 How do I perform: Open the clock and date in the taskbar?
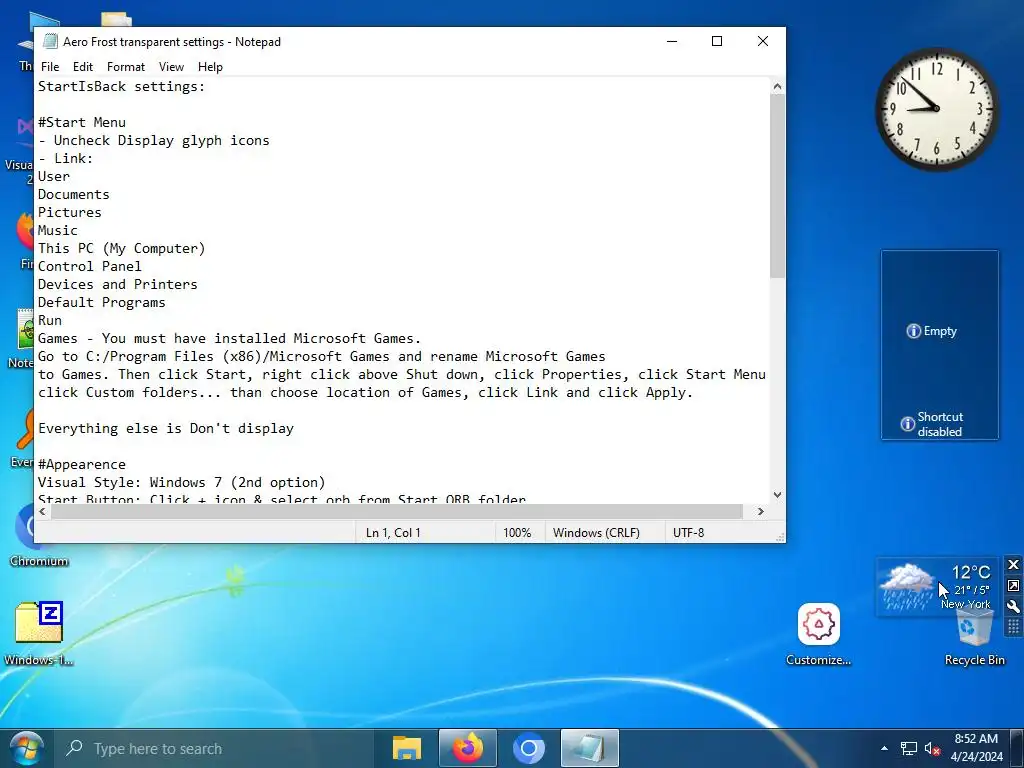point(976,748)
